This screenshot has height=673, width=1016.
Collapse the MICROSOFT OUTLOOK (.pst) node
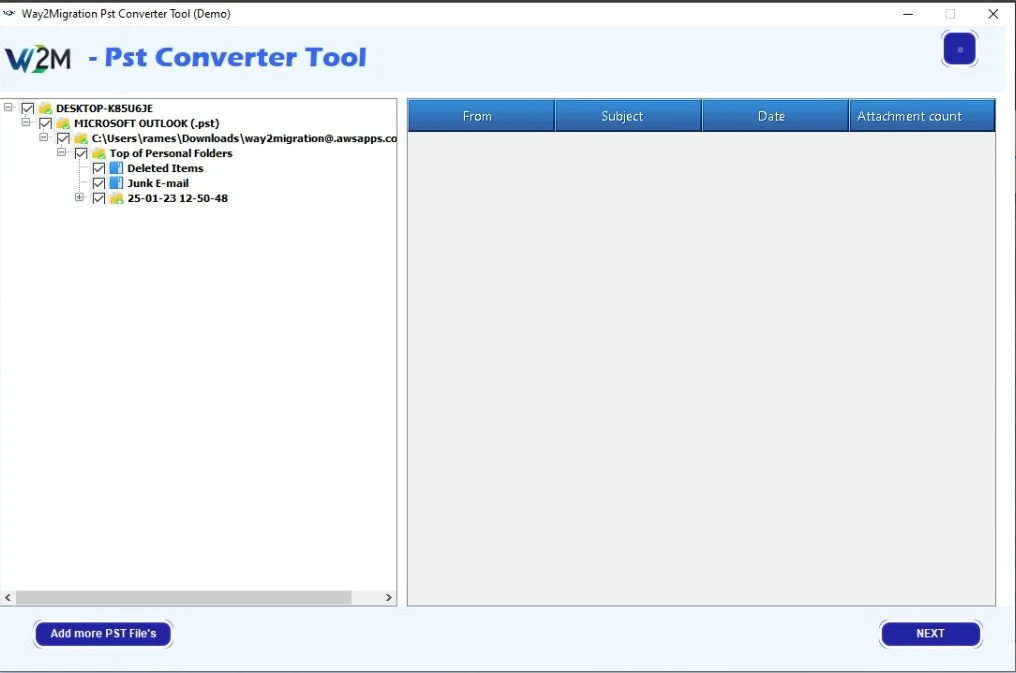pyautogui.click(x=27, y=123)
